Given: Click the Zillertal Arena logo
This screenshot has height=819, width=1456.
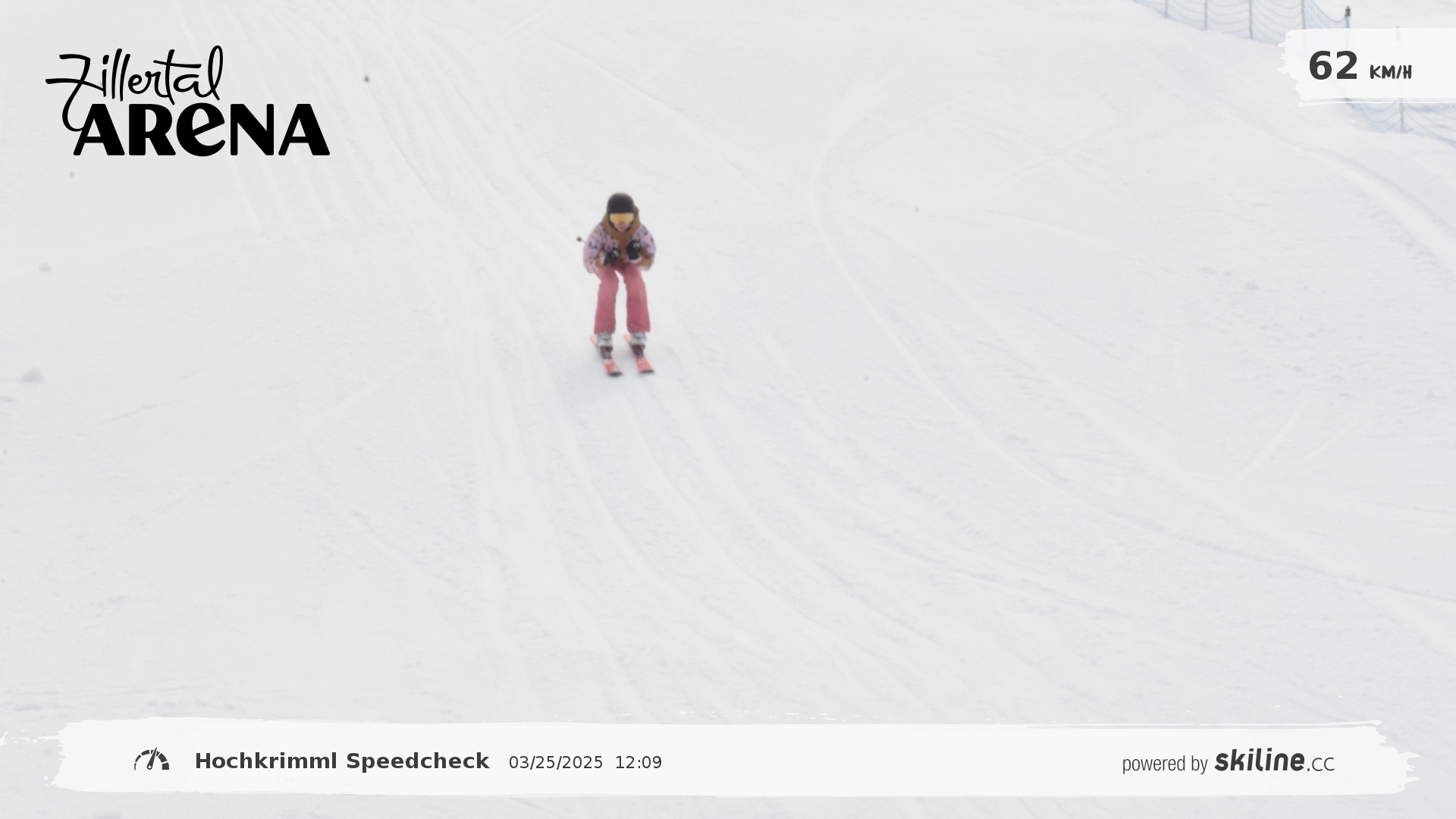Looking at the screenshot, I should coord(188,101).
